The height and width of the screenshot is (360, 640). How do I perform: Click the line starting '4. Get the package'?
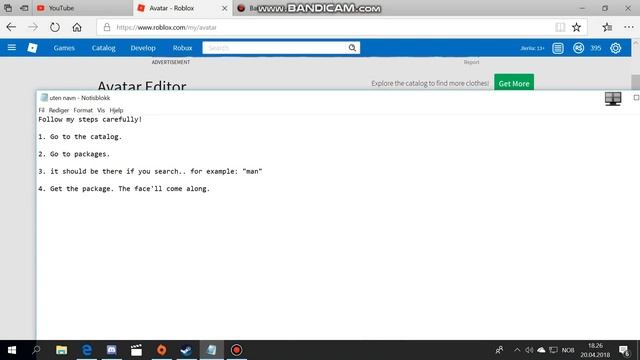[x=124, y=189]
